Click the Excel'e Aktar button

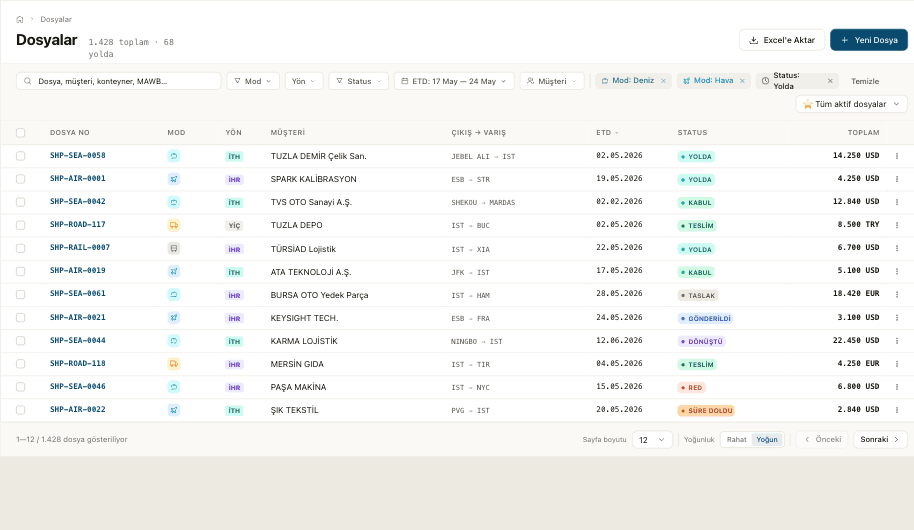click(782, 40)
